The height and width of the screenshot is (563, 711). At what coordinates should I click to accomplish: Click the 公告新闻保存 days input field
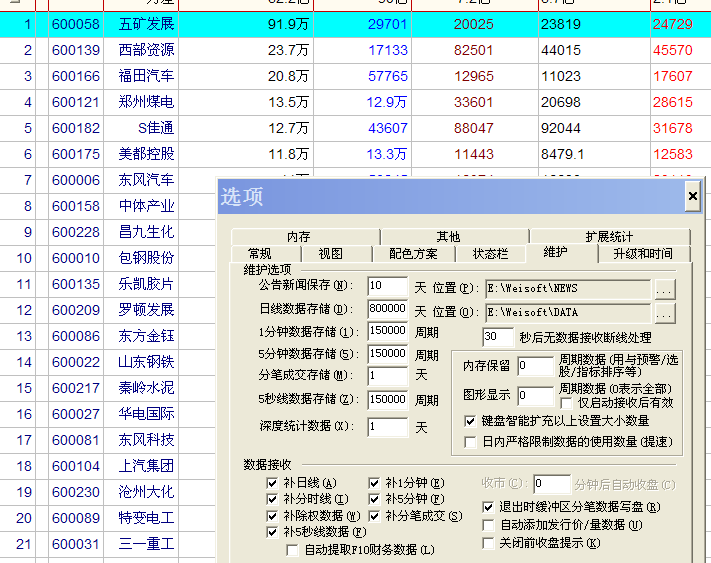[388, 286]
